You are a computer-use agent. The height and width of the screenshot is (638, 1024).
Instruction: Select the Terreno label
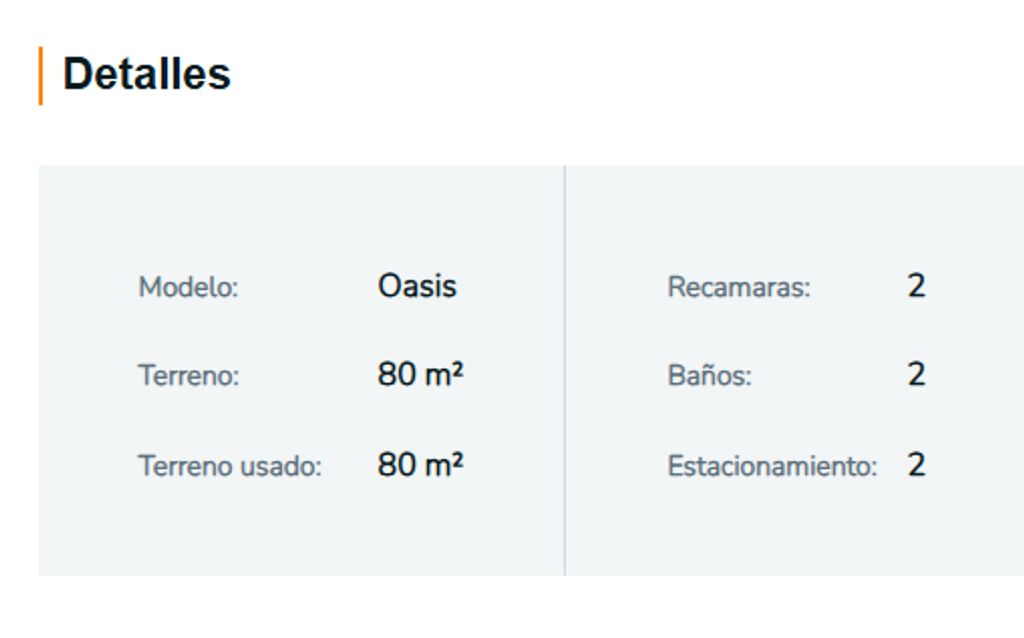(189, 376)
